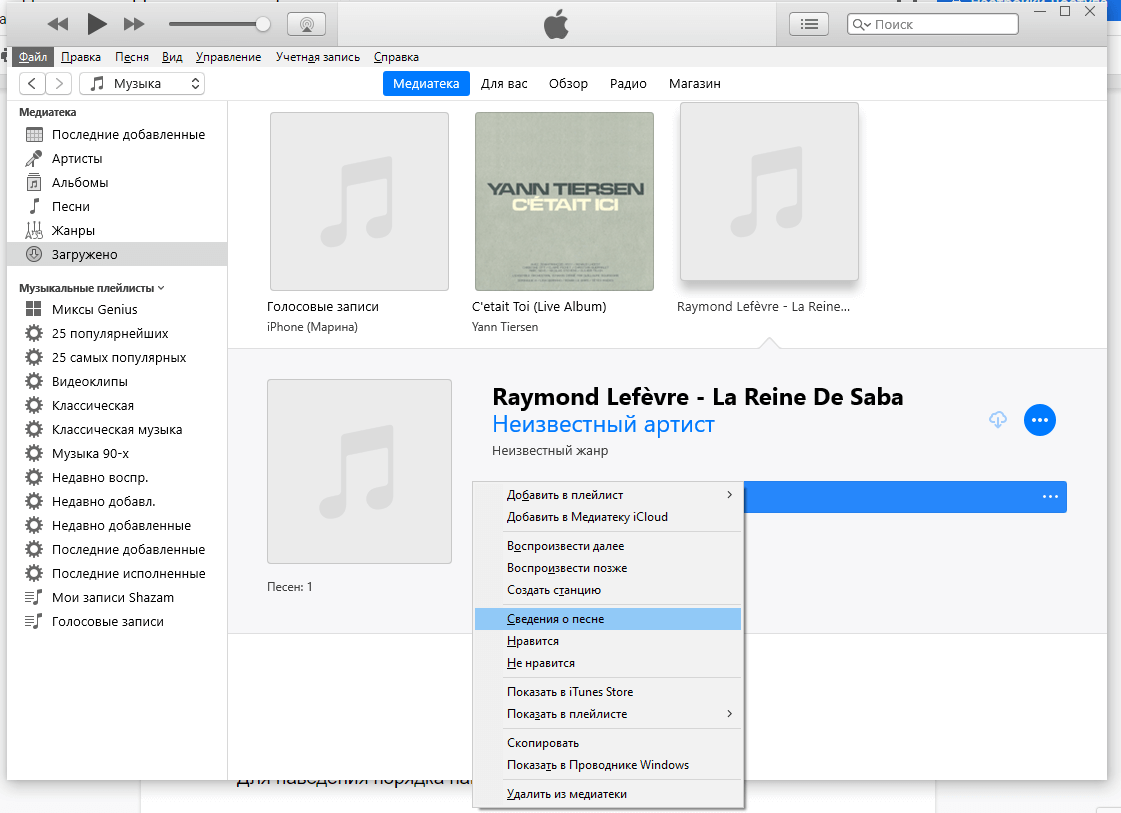1121x813 pixels.
Task: Click the Миксы Genius grid icon
Action: click(x=34, y=309)
